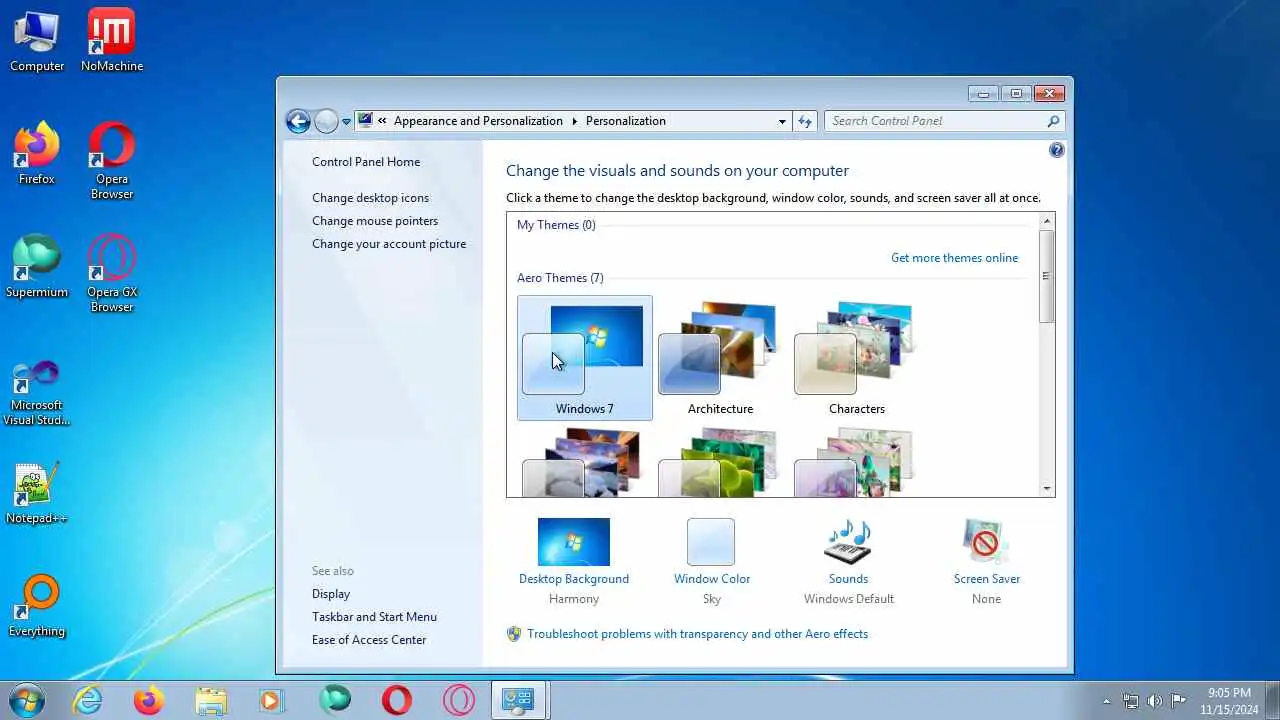Open the Display link under See also
This screenshot has width=1280, height=720.
tap(331, 594)
